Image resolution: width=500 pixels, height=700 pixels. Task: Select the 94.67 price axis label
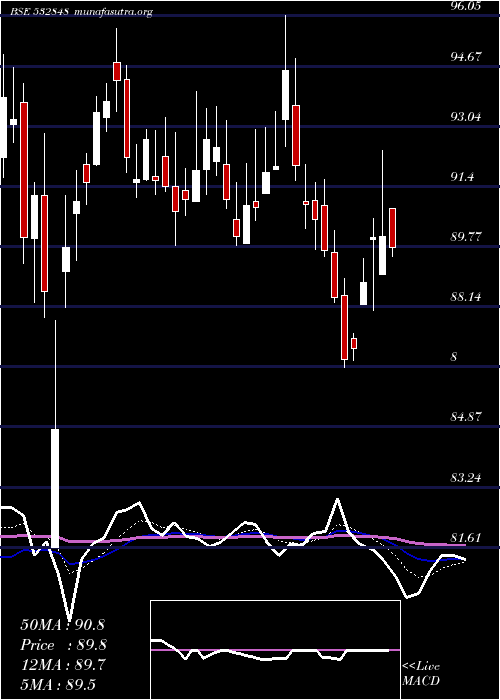[466, 57]
